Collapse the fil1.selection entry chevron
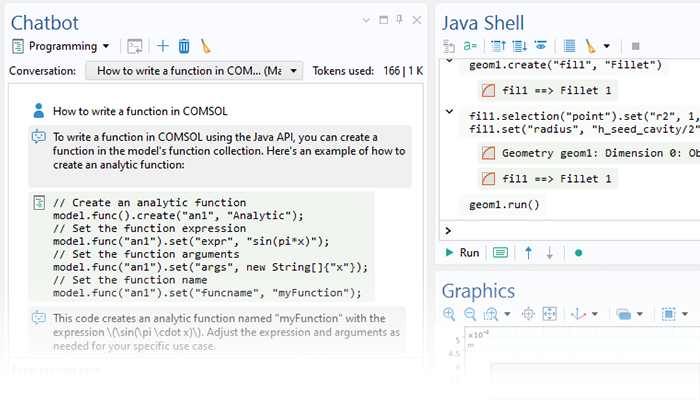Screen dimensions: 700x400 pyautogui.click(x=450, y=112)
